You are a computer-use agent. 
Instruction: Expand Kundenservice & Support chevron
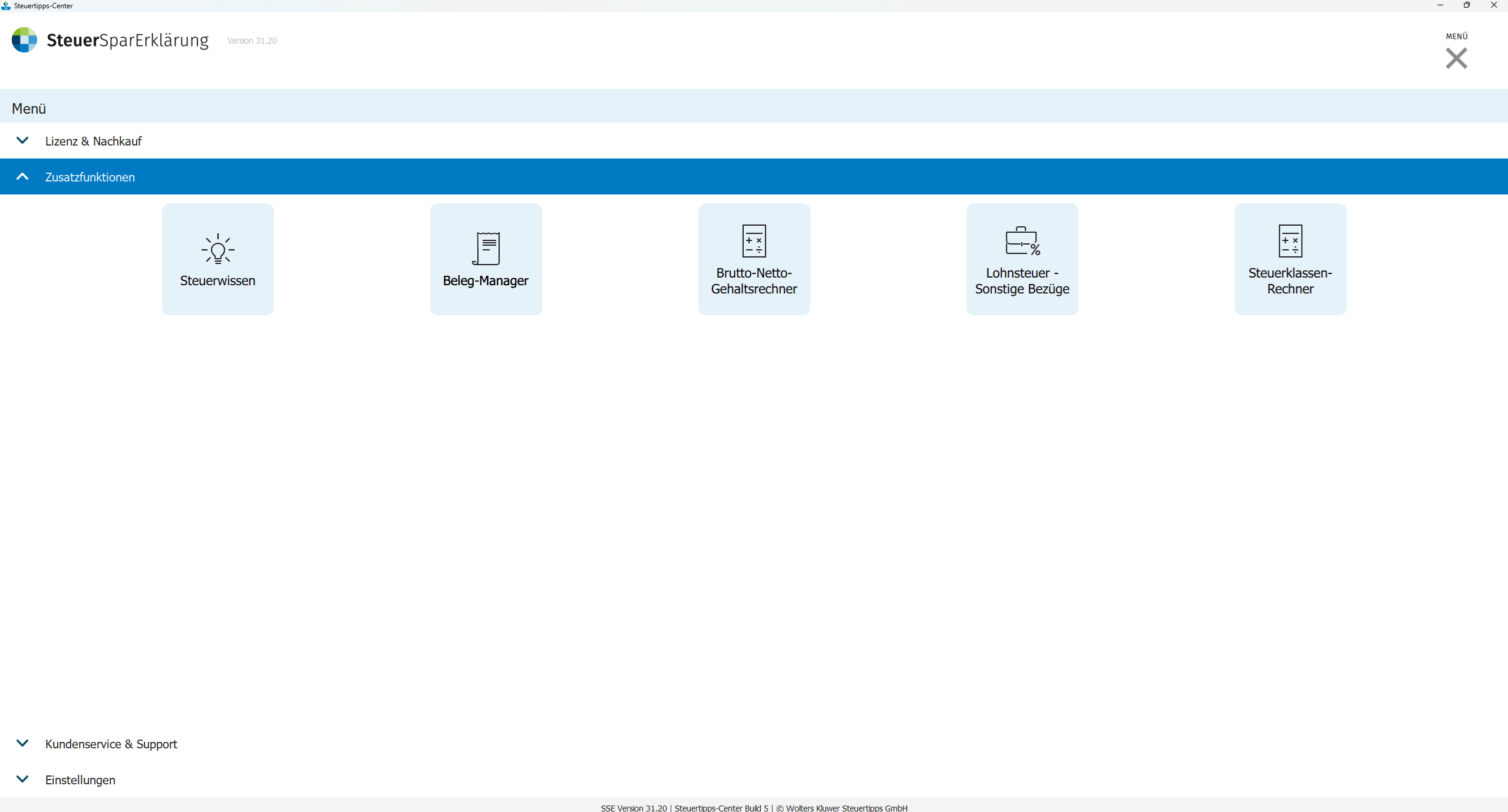pyautogui.click(x=22, y=743)
